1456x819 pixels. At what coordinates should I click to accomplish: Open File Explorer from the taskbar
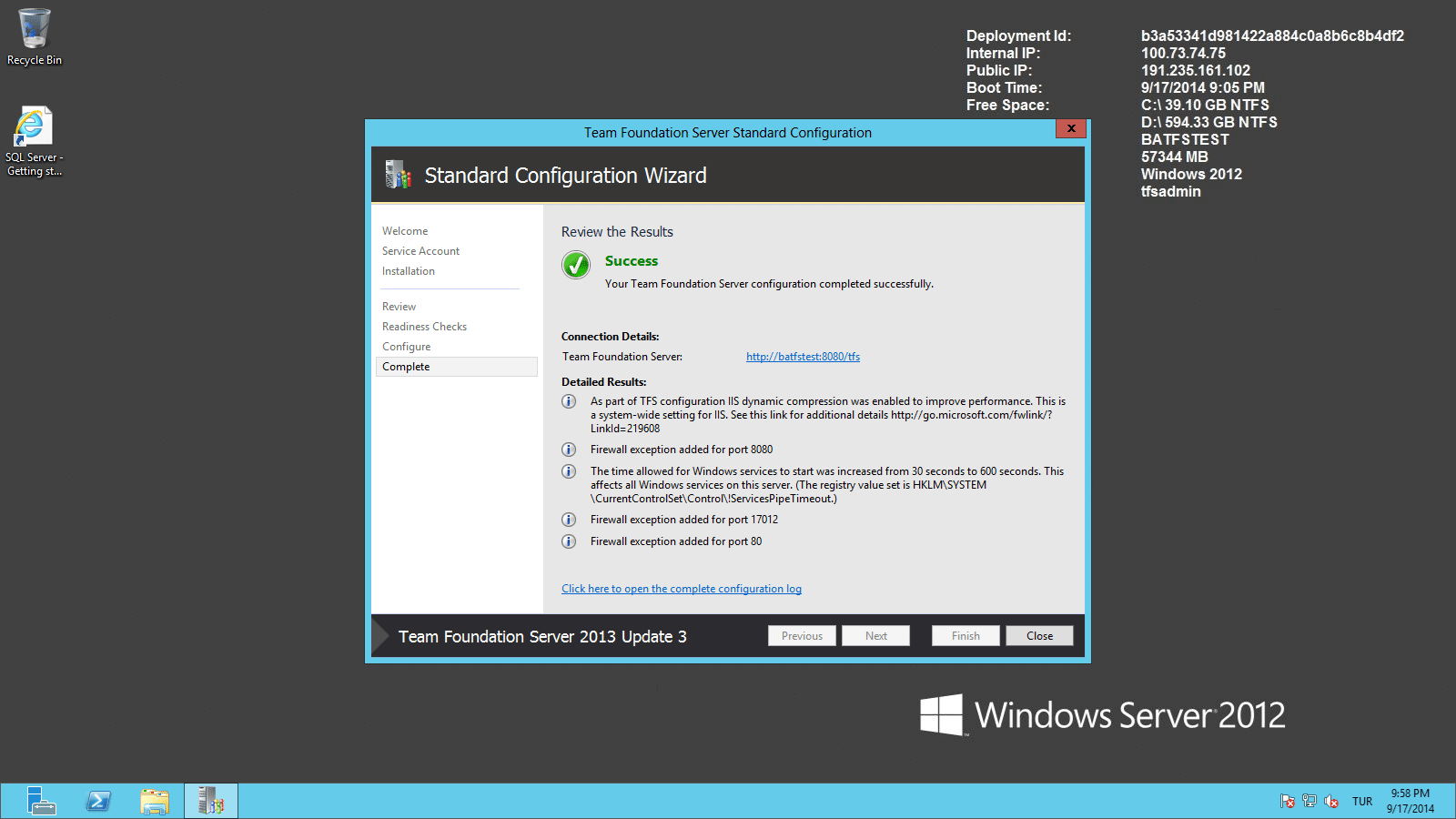pyautogui.click(x=155, y=801)
